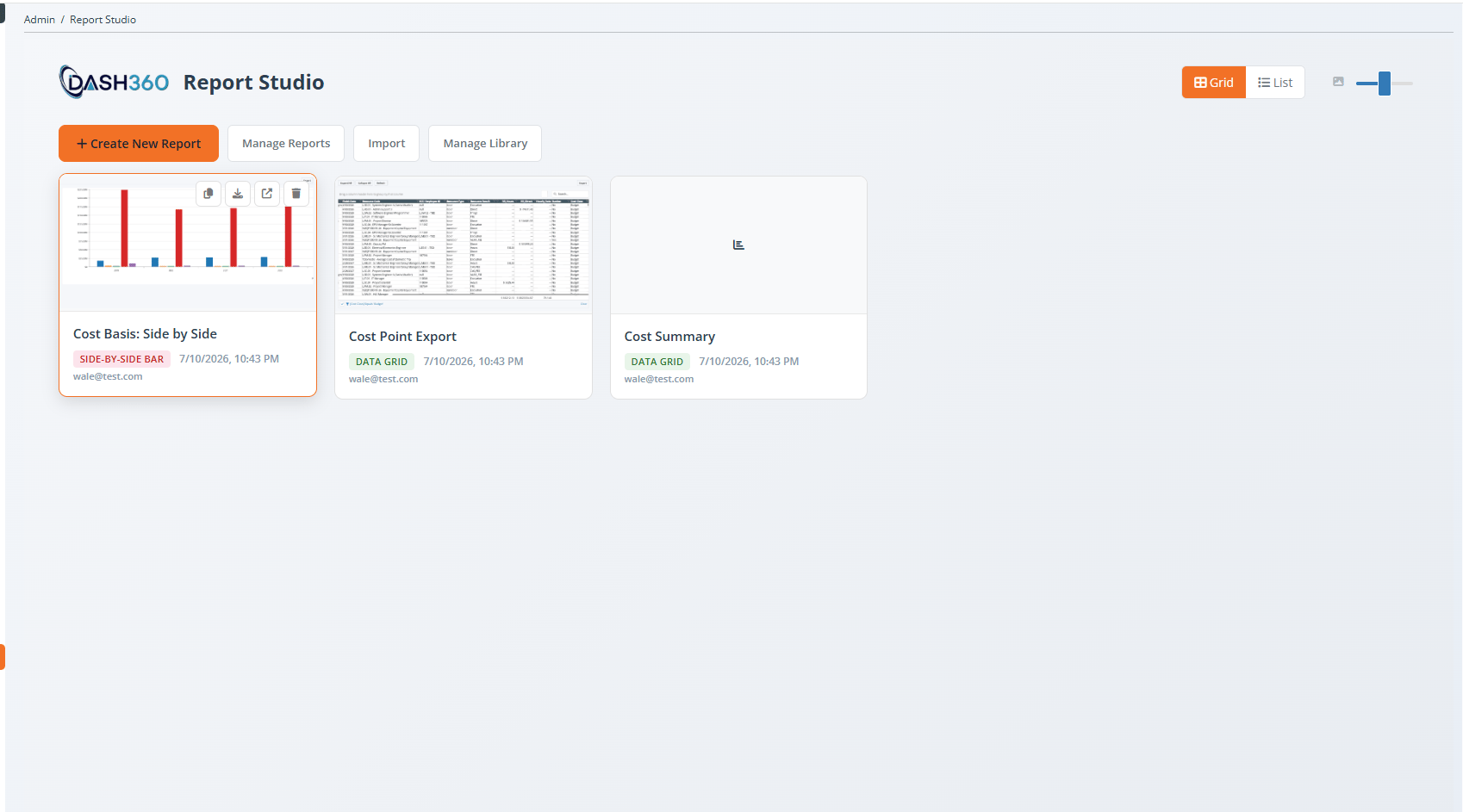Screen dimensions: 1463x812
Task: Click the orange tab on left edge
Action: click(3, 657)
